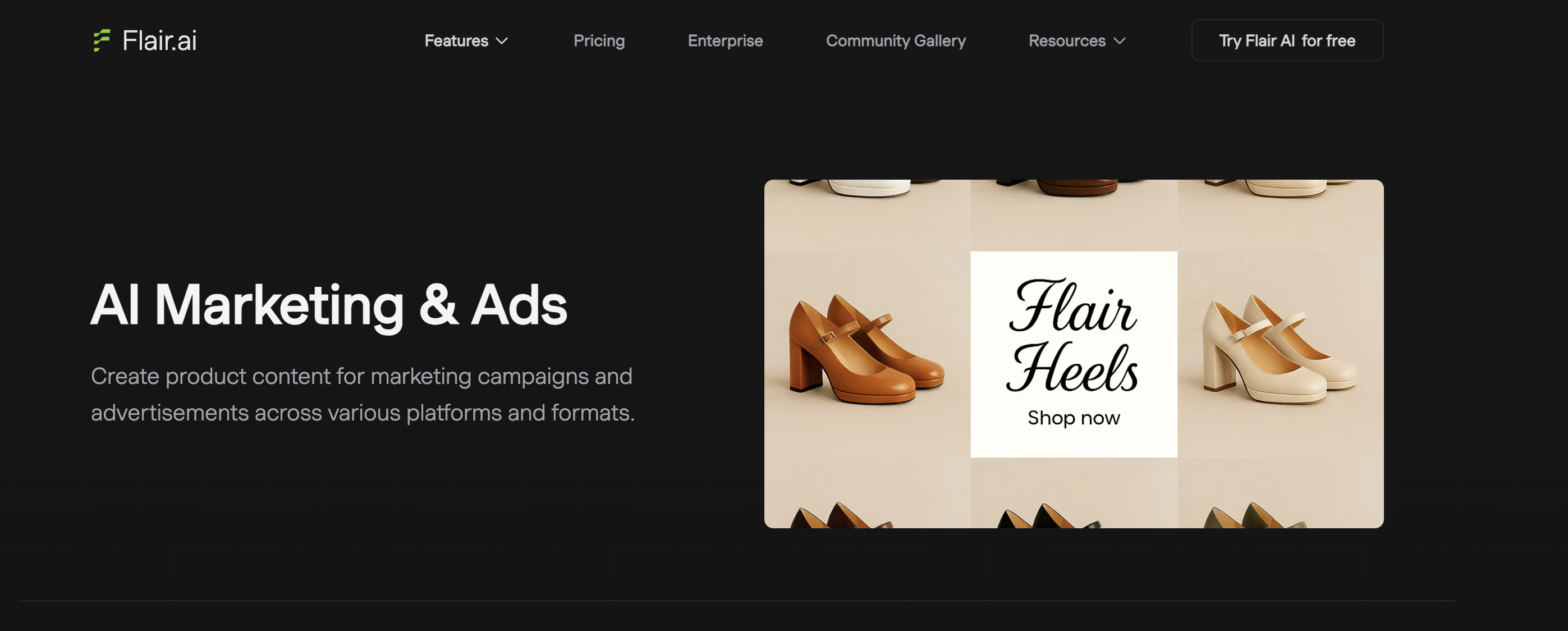This screenshot has width=1568, height=631.
Task: Click the Shop now text in the ad
Action: [x=1073, y=418]
